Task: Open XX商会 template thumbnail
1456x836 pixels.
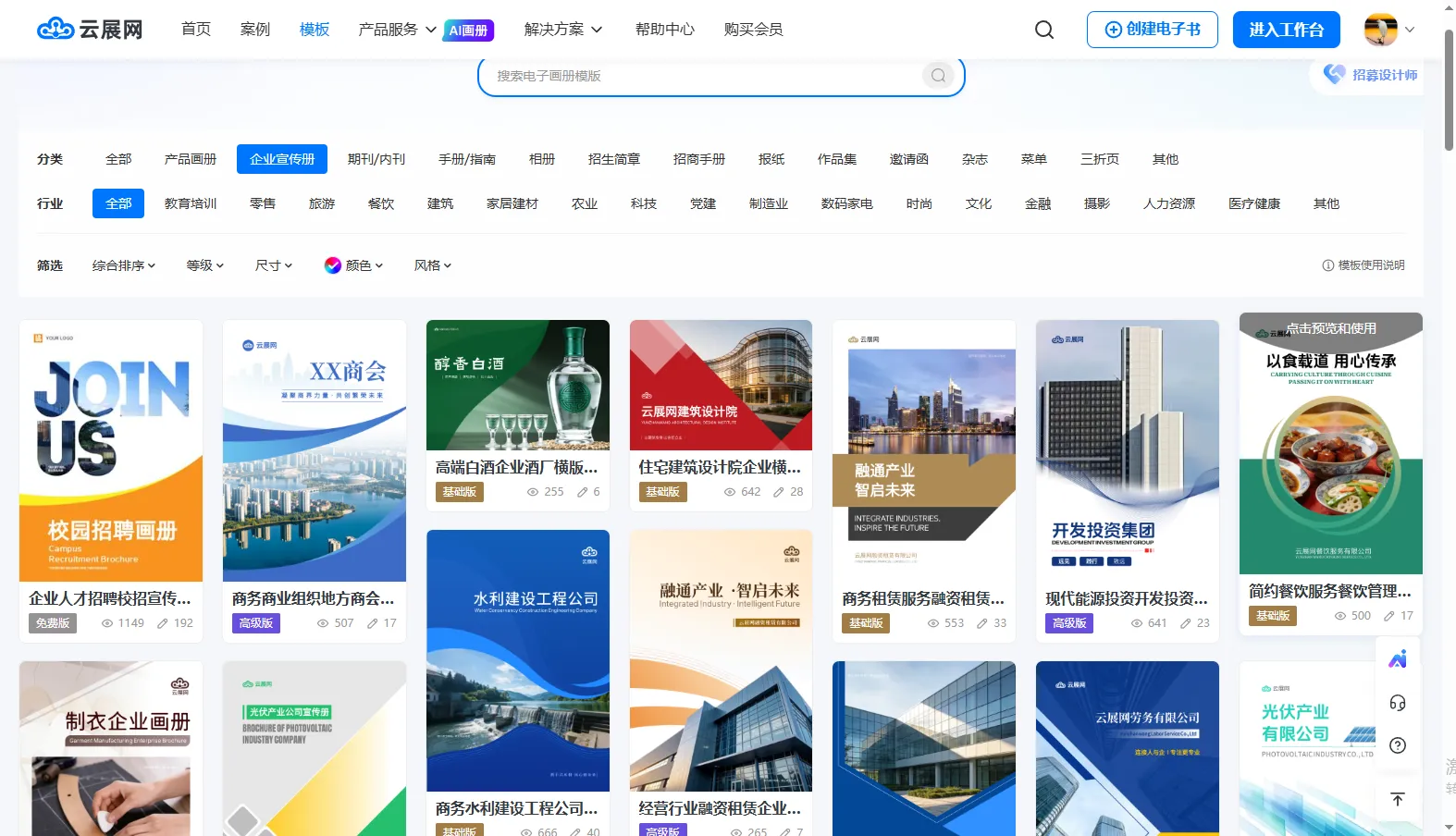Action: click(315, 451)
